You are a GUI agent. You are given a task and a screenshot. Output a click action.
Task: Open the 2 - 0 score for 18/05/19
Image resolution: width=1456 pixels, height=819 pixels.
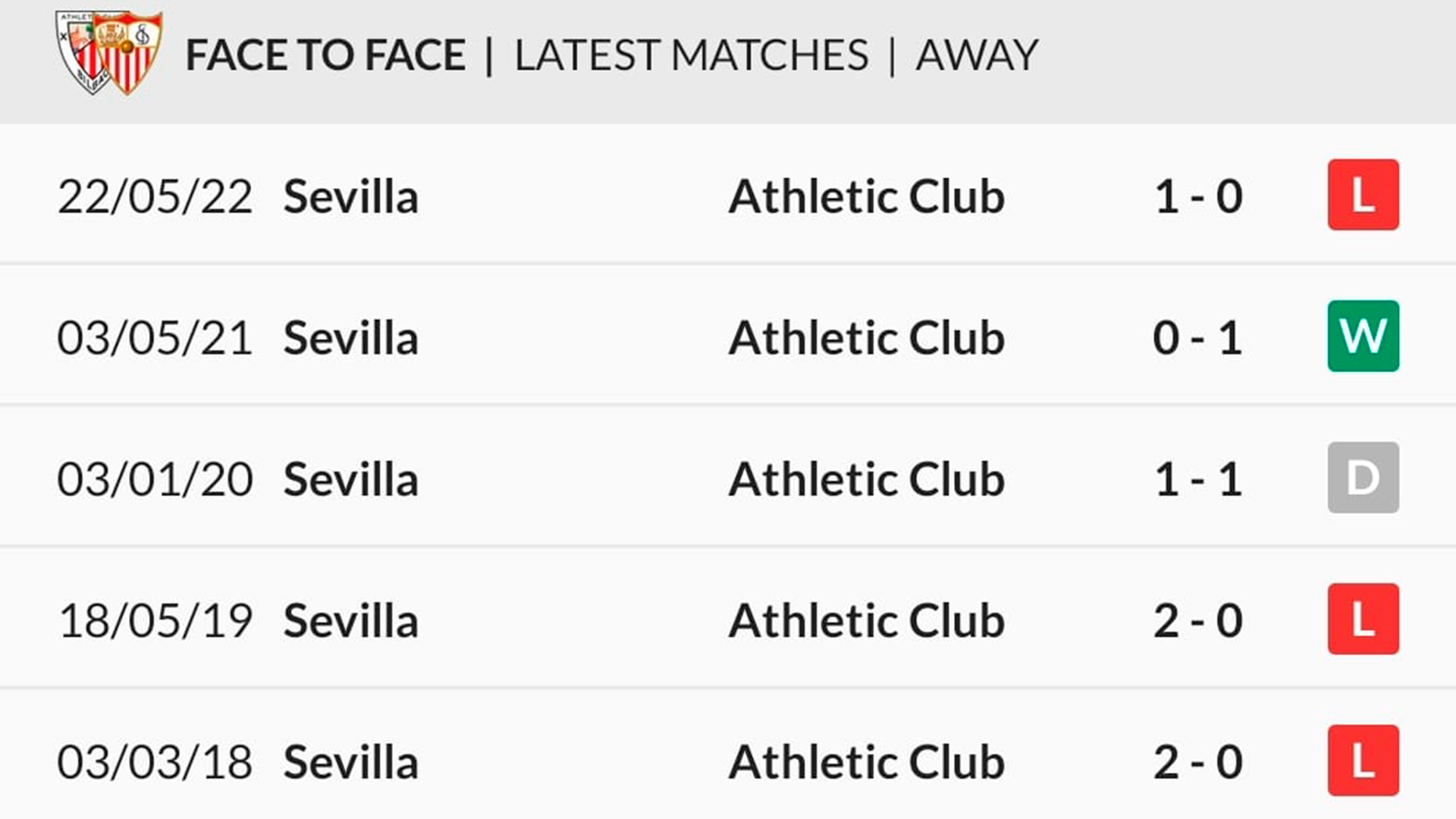coord(1198,620)
